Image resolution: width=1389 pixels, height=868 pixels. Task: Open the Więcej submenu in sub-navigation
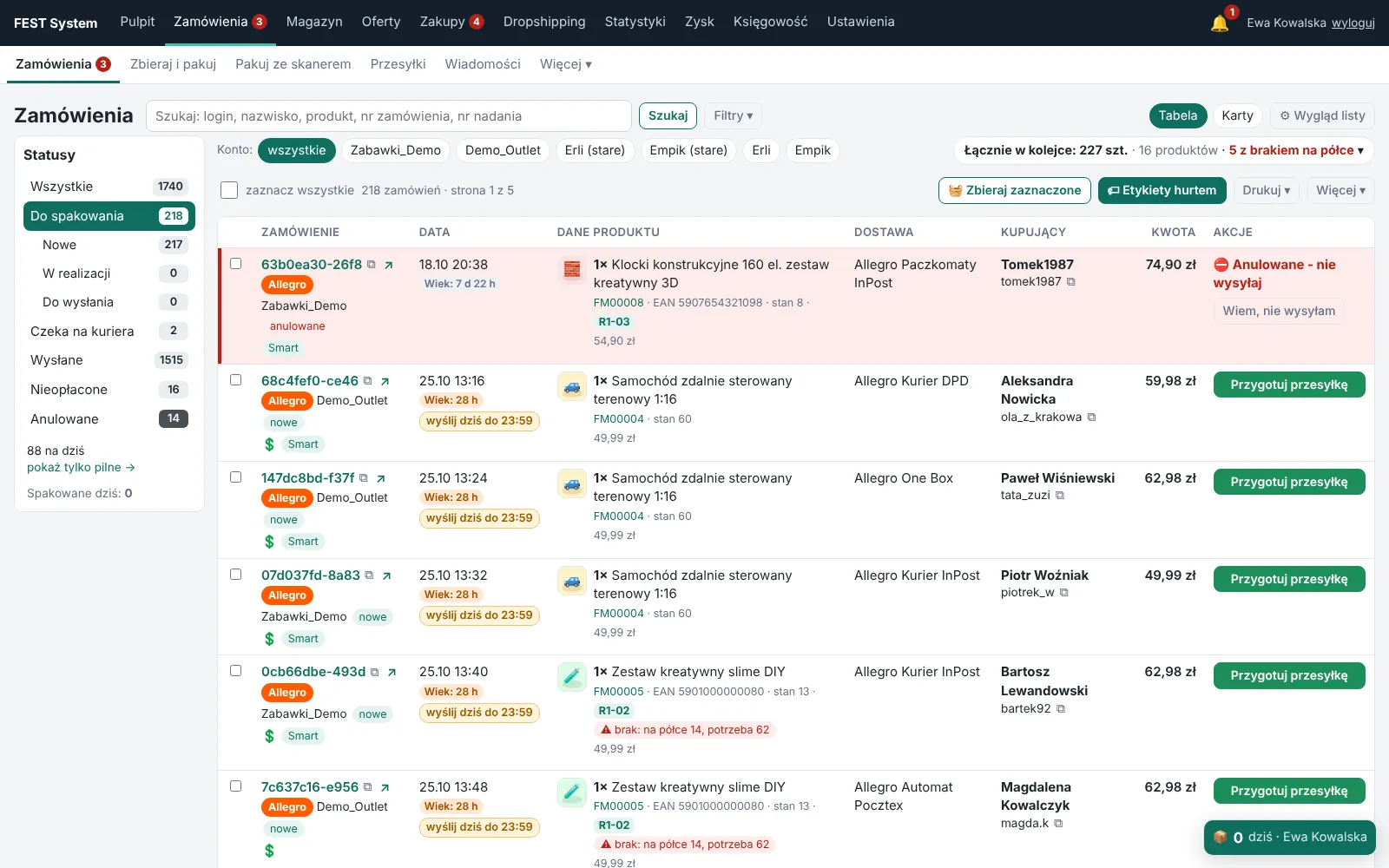(x=566, y=64)
